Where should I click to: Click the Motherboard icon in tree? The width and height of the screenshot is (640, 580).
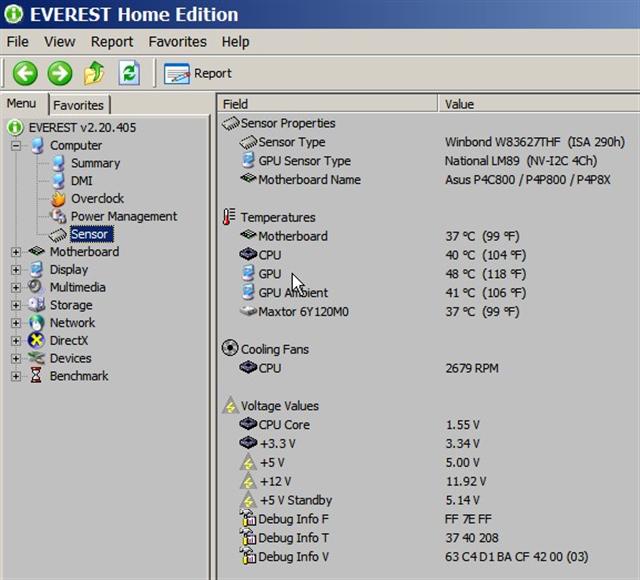tap(36, 251)
